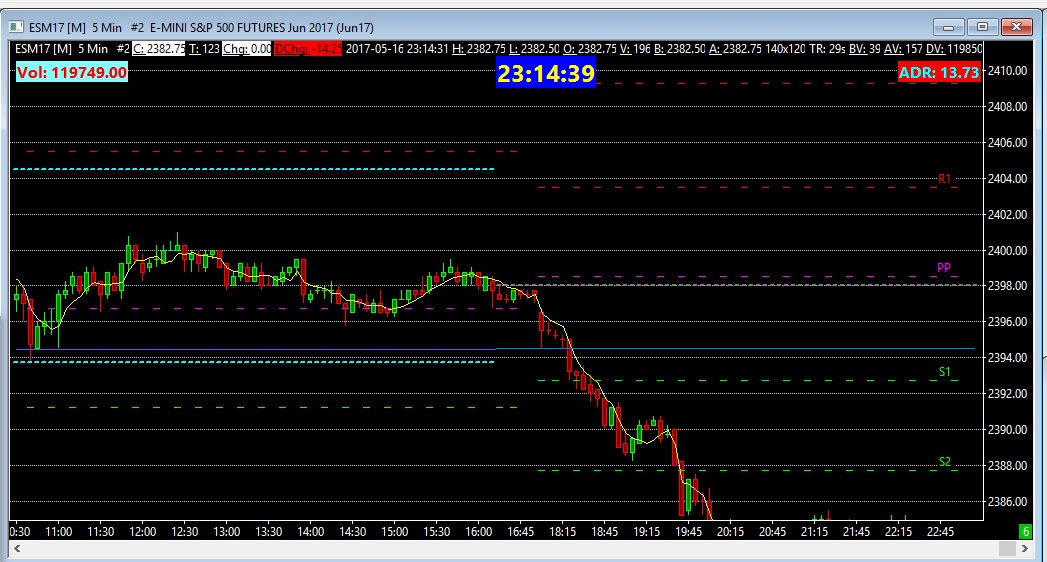Click the 2400.00 price on the scale
The width and height of the screenshot is (1047, 562).
click(x=1007, y=250)
